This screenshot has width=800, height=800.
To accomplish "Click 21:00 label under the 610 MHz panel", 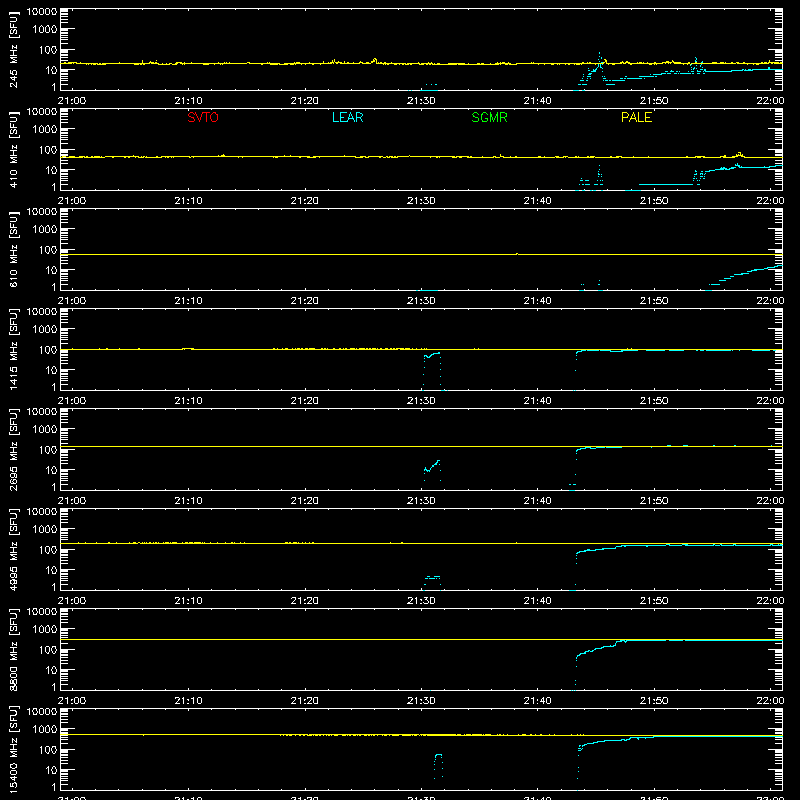I will (72, 301).
